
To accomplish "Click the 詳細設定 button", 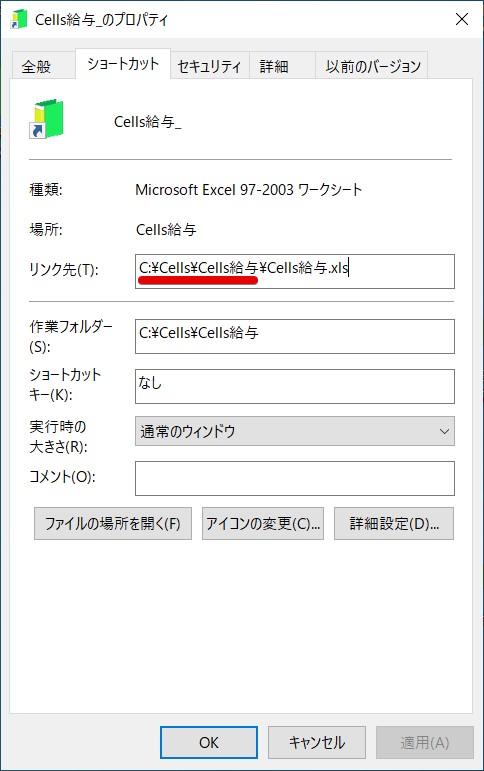I will point(393,524).
